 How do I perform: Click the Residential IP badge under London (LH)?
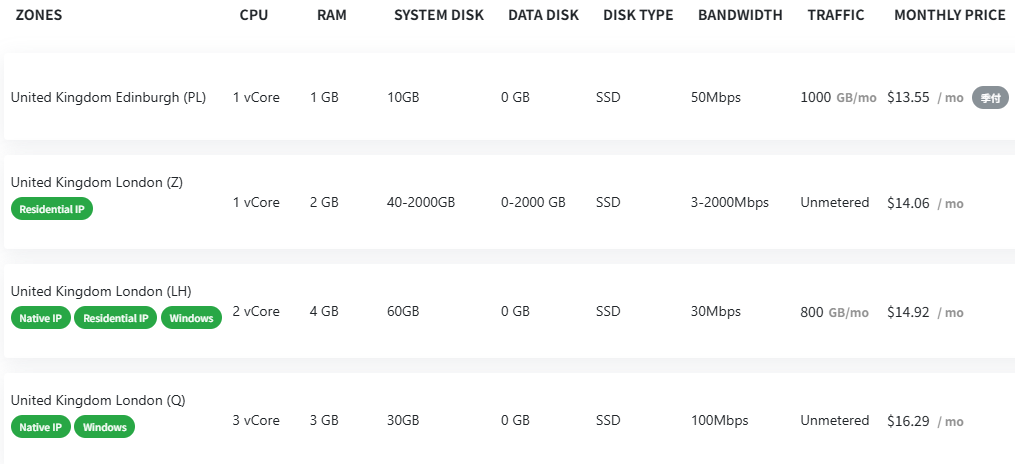point(116,318)
